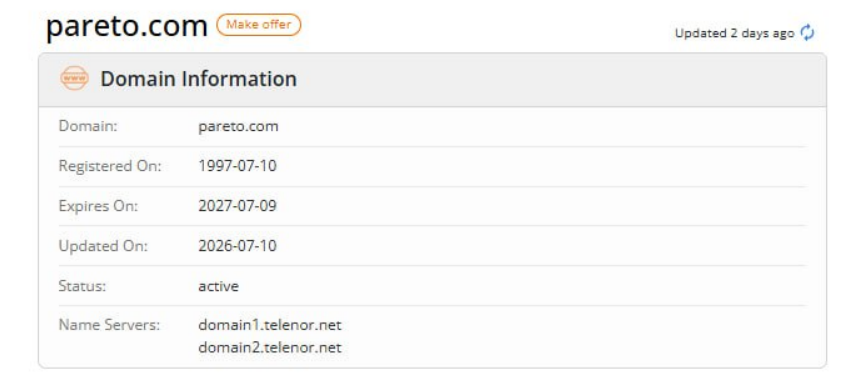The width and height of the screenshot is (841, 373).
Task: Click the Updated 2 days ago text
Action: click(734, 33)
